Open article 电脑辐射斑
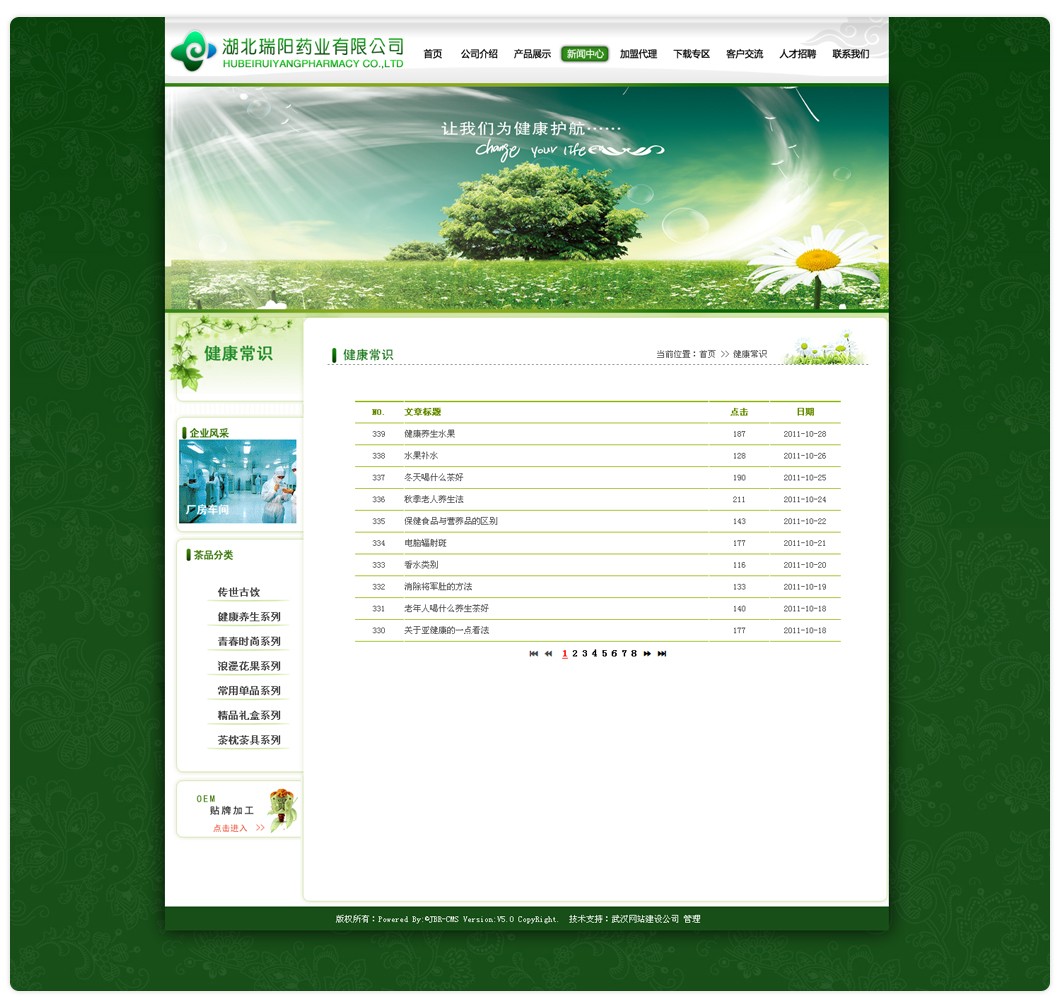This screenshot has height=1008, width=1060. [x=425, y=543]
